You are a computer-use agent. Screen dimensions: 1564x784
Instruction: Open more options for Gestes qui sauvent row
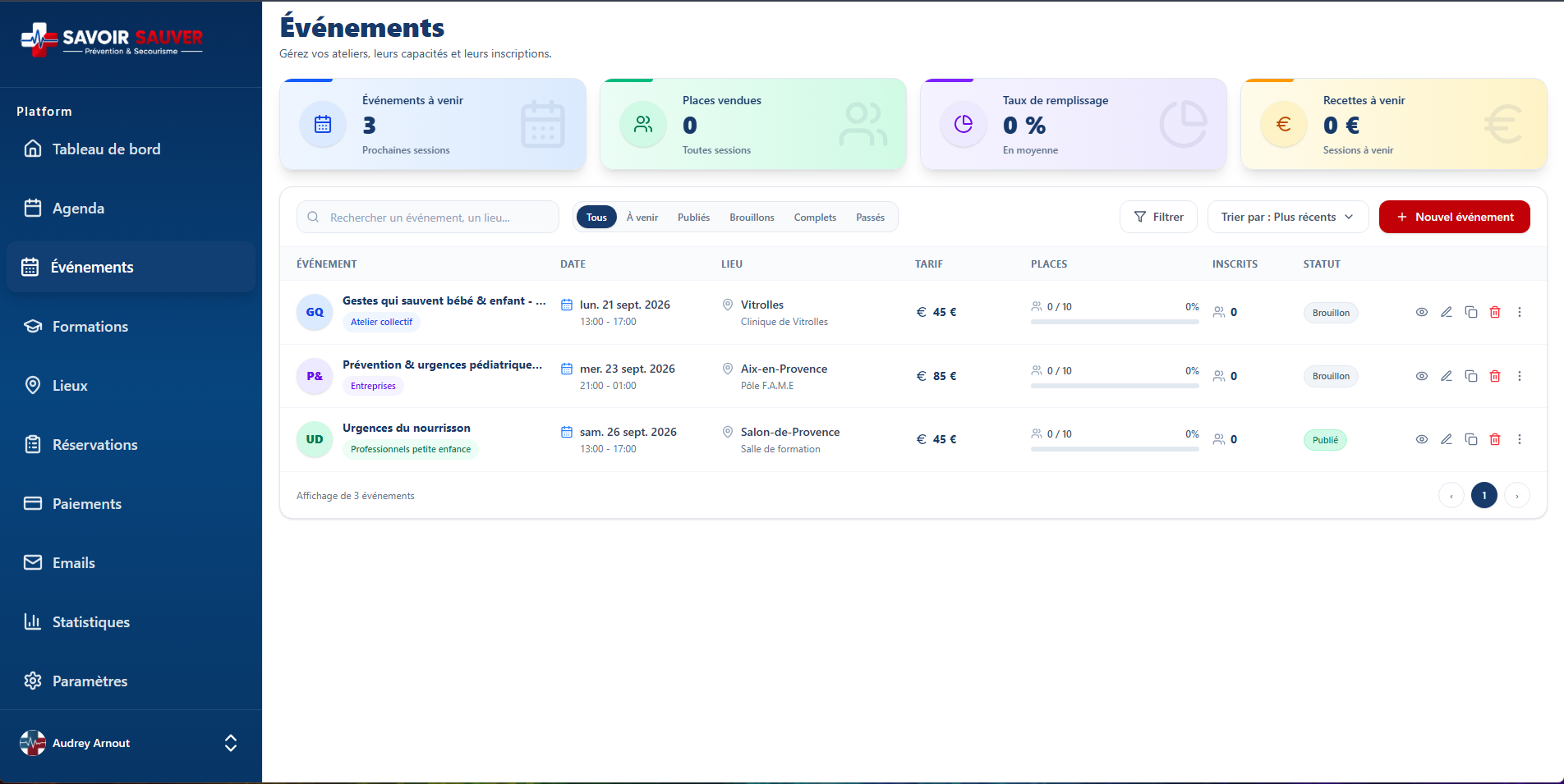[x=1520, y=312]
